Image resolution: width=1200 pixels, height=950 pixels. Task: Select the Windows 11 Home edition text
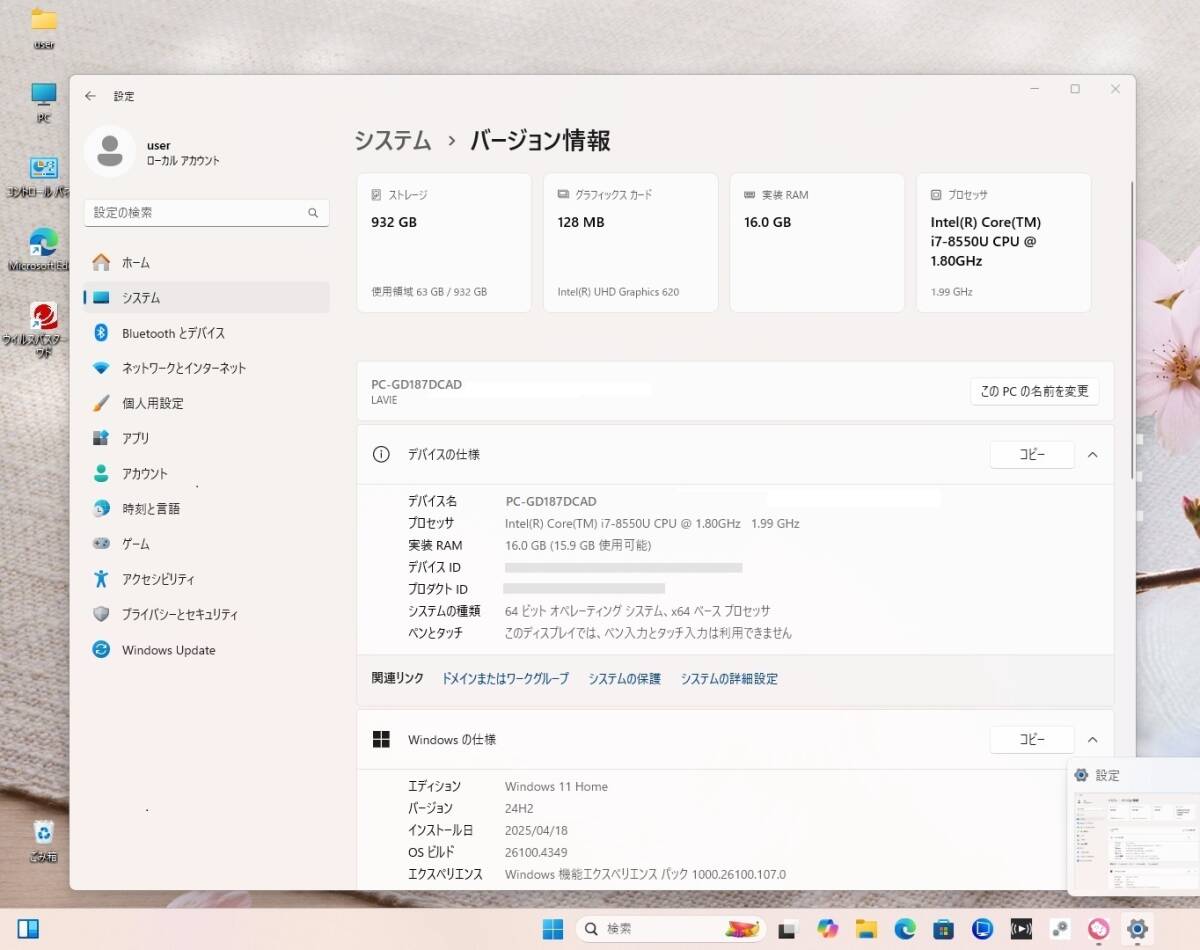tap(556, 786)
